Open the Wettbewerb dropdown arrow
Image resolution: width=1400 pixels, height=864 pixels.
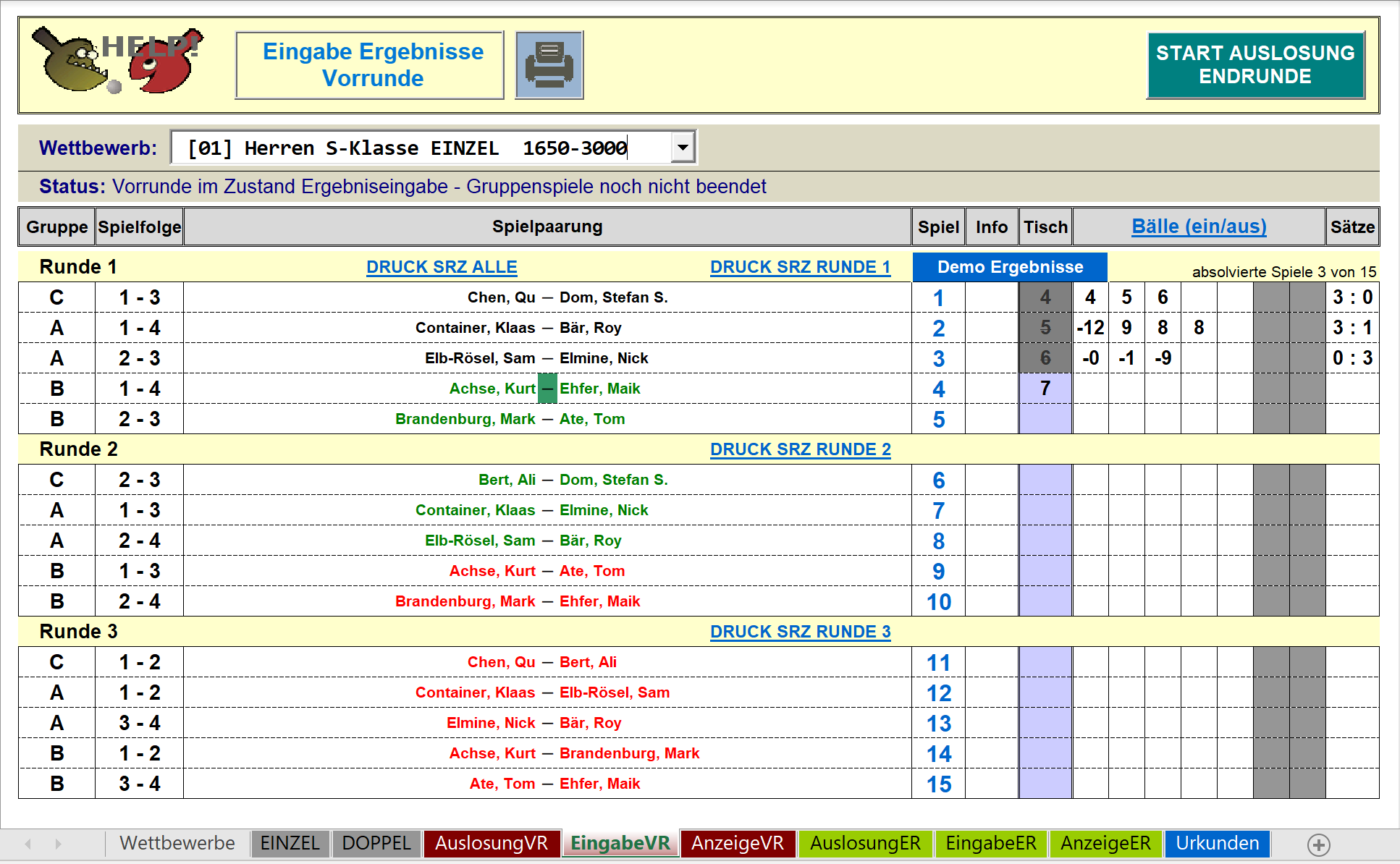[682, 148]
